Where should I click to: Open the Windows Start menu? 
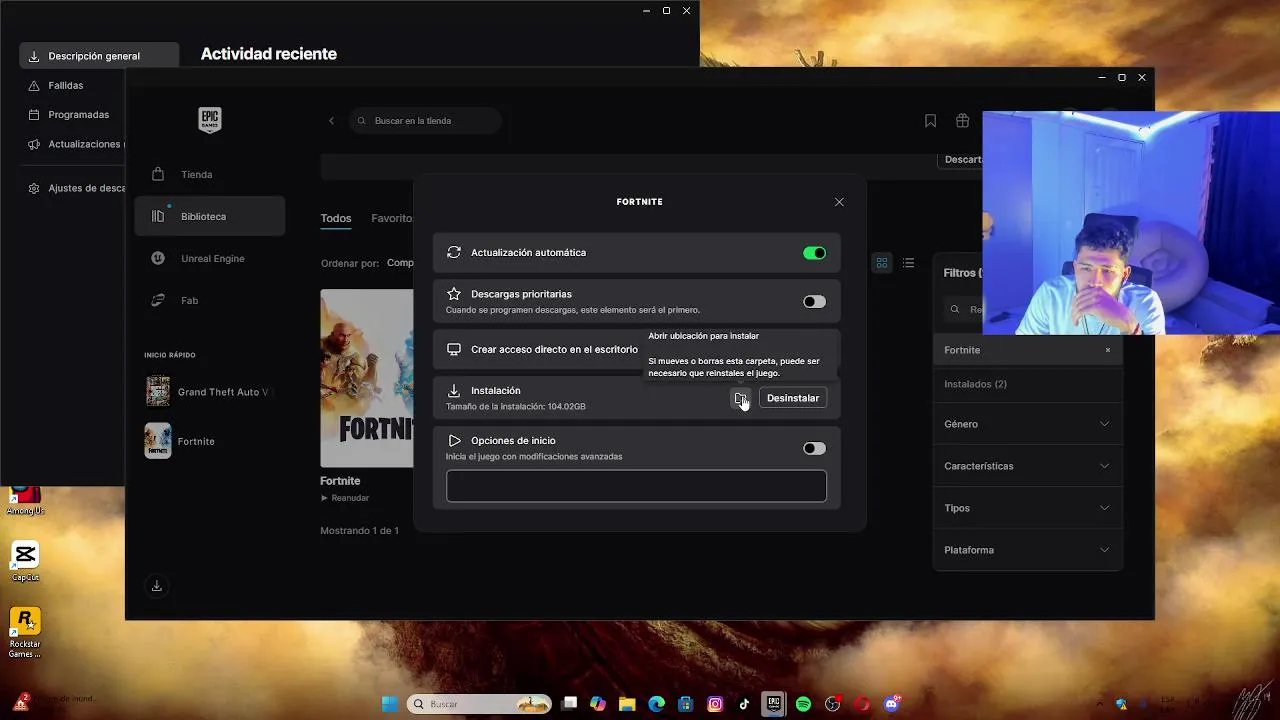[x=390, y=704]
